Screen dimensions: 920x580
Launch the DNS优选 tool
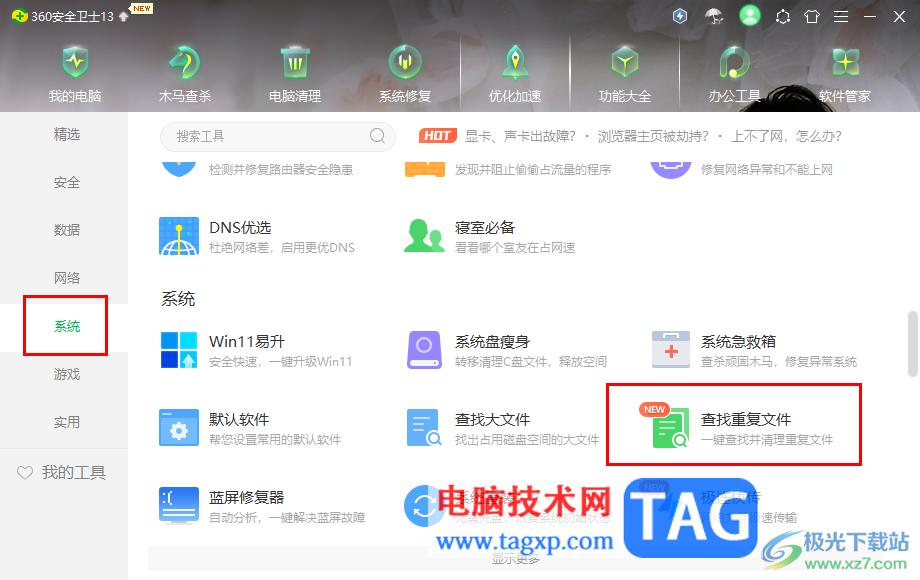click(x=256, y=236)
